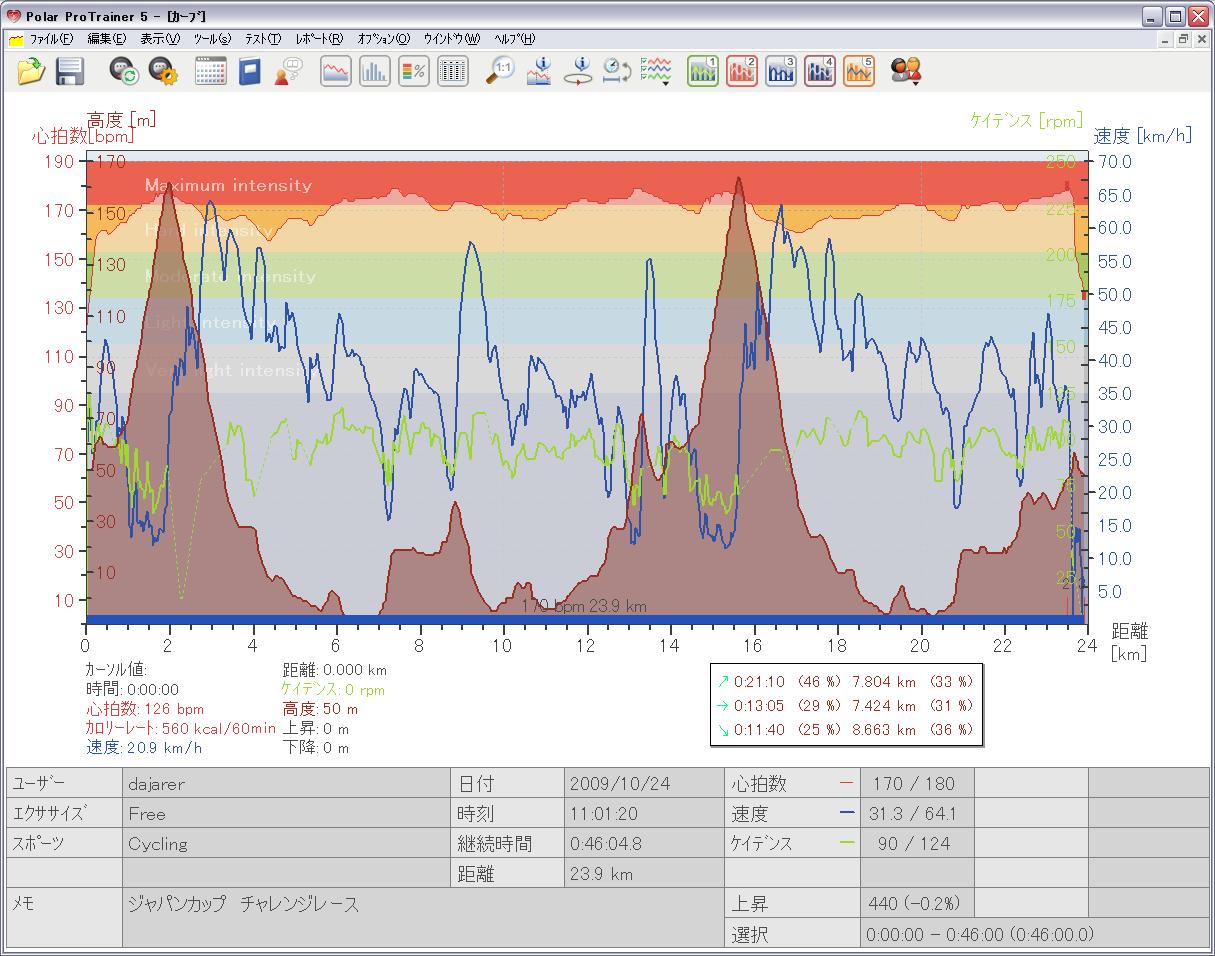Click the flat row 0:13:05 in legend box
This screenshot has height=956, width=1215.
[845, 705]
